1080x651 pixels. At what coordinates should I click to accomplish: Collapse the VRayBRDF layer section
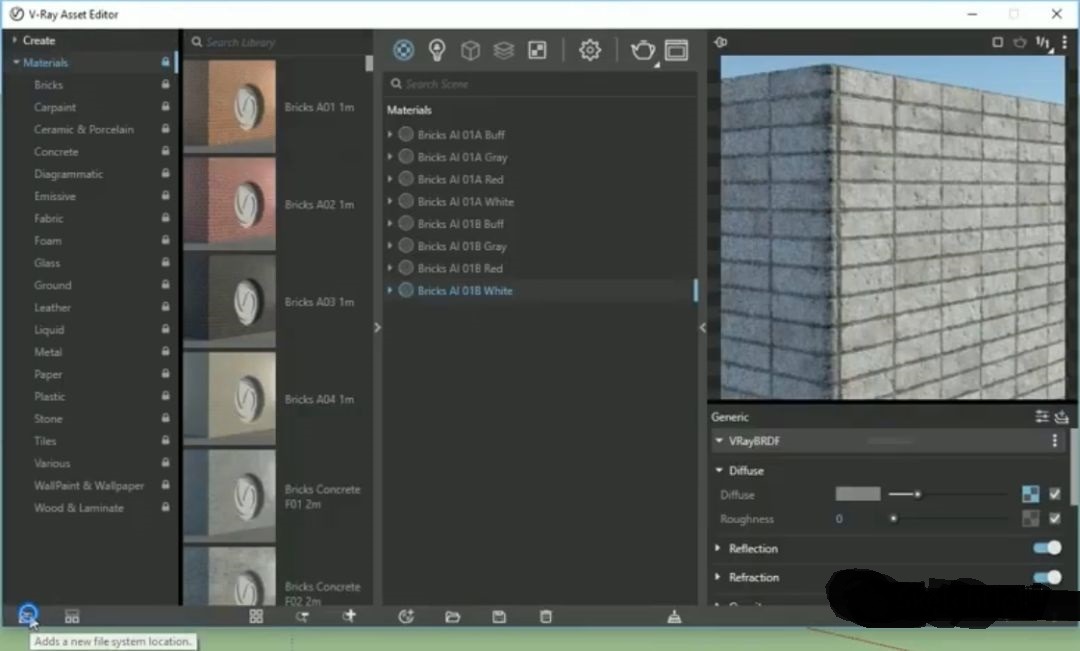click(x=719, y=441)
